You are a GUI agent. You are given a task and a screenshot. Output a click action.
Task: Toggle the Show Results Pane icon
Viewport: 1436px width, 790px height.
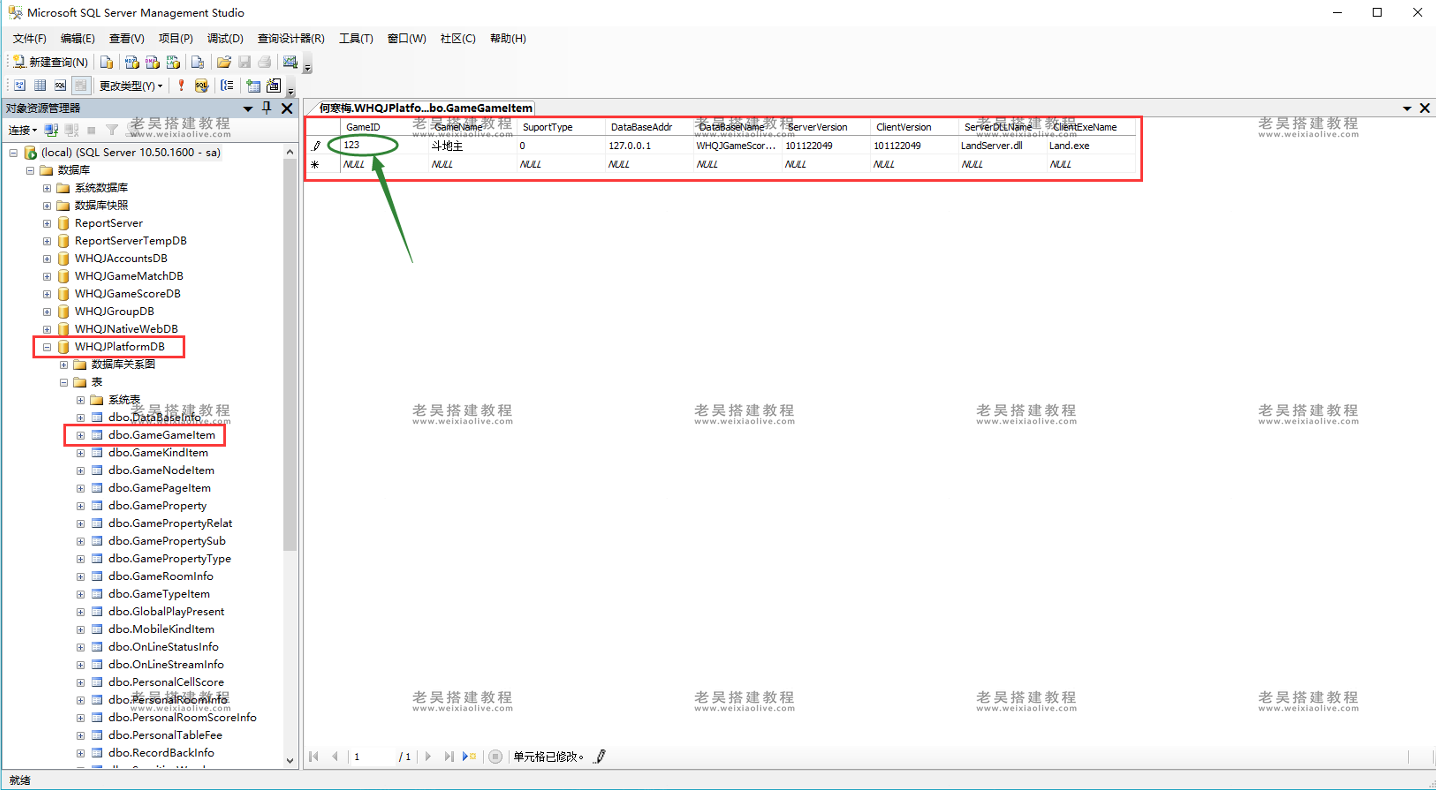point(80,86)
